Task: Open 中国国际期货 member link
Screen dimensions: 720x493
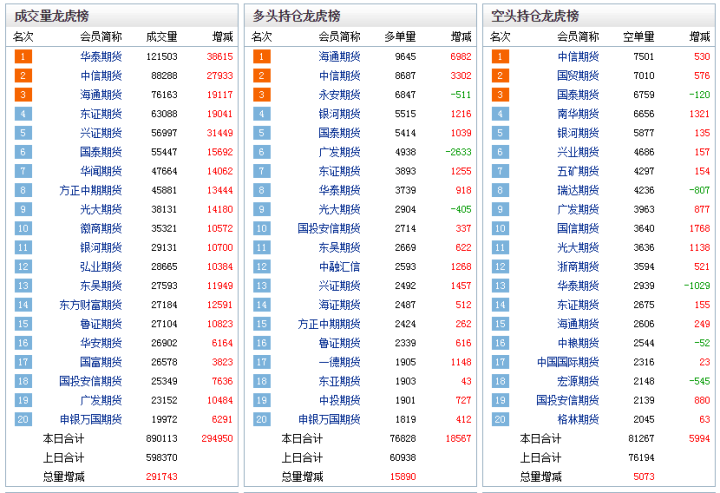Action: pyautogui.click(x=568, y=362)
